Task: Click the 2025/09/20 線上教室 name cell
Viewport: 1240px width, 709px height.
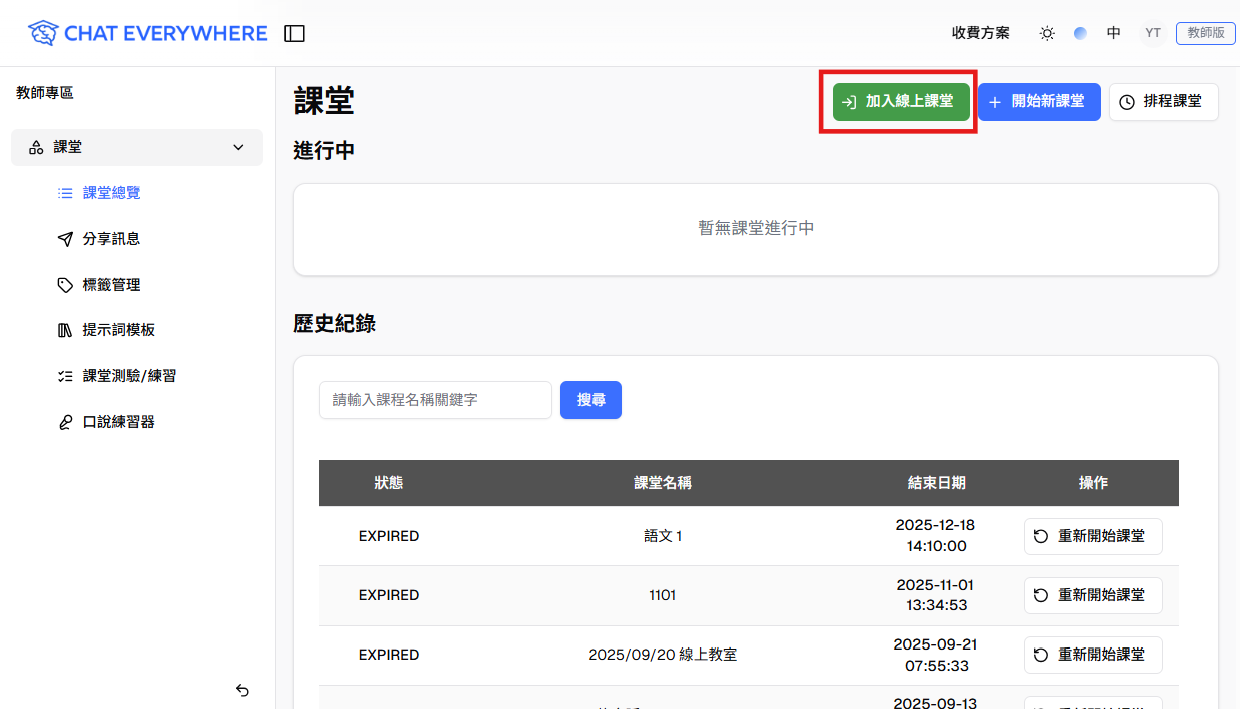Action: pyautogui.click(x=663, y=655)
